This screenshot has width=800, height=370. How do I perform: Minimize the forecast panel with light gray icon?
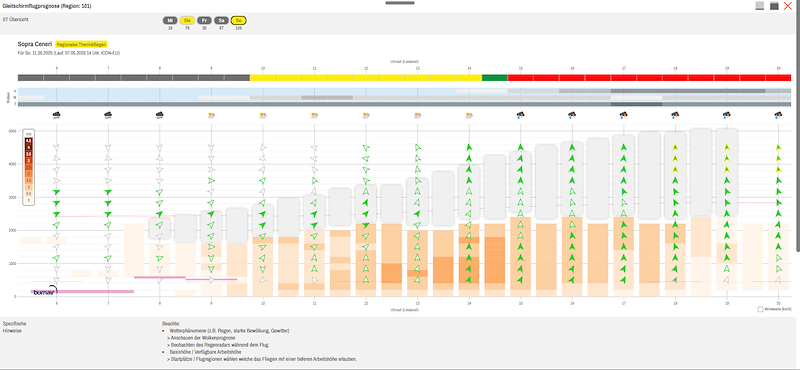[760, 6]
